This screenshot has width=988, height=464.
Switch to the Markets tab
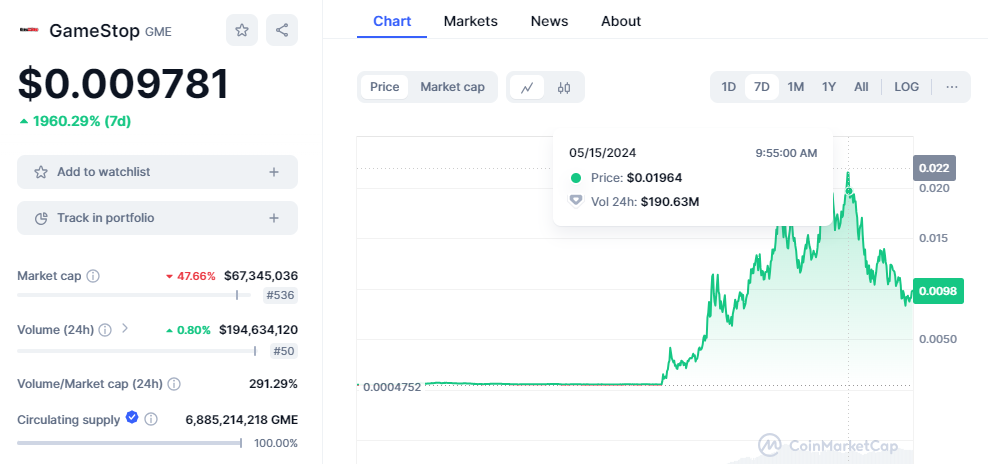[471, 21]
